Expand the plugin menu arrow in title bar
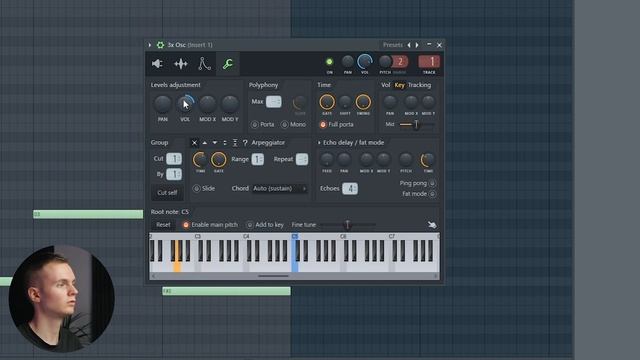This screenshot has height=360, width=640. [150, 45]
